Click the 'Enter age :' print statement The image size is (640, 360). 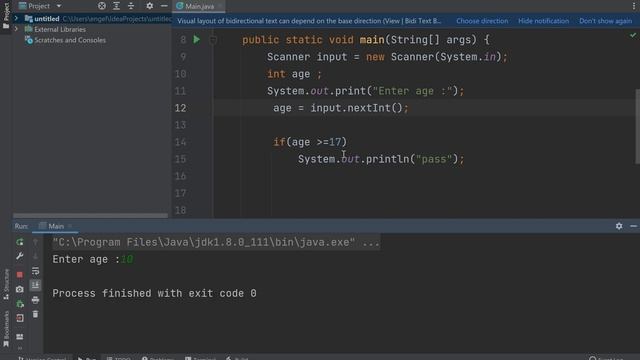click(365, 91)
